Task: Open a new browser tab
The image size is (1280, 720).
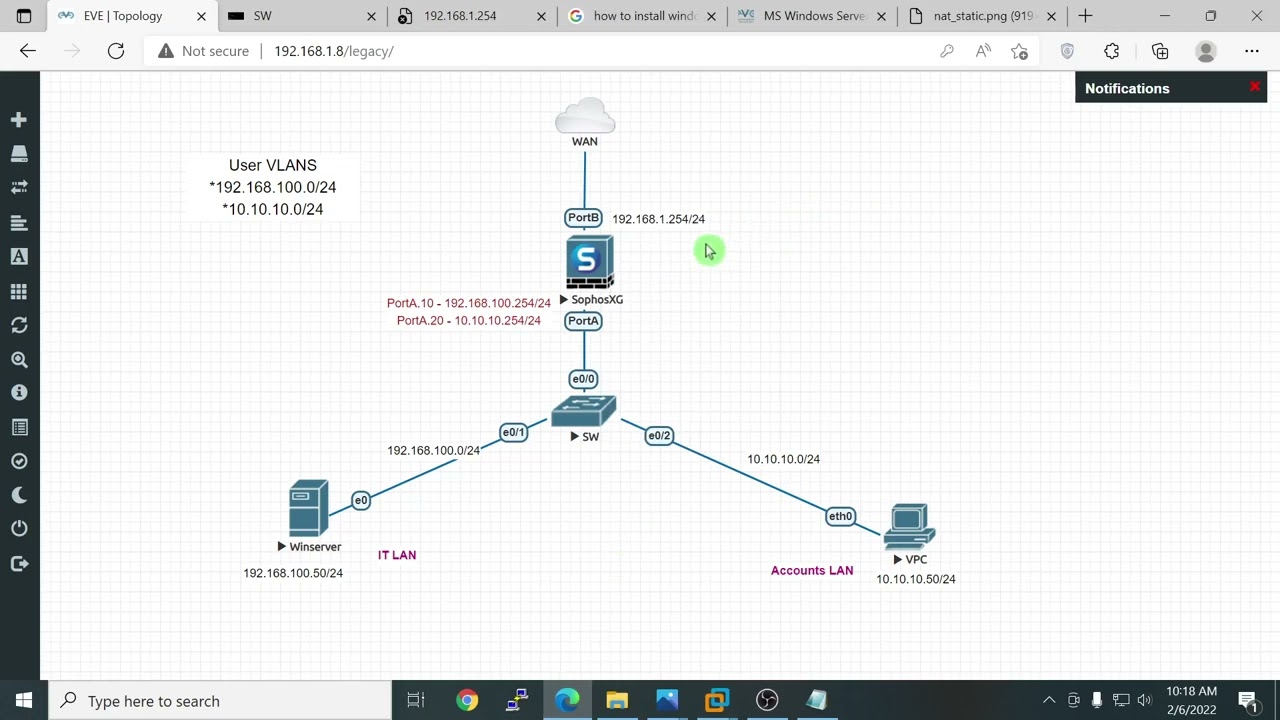Action: (1085, 16)
